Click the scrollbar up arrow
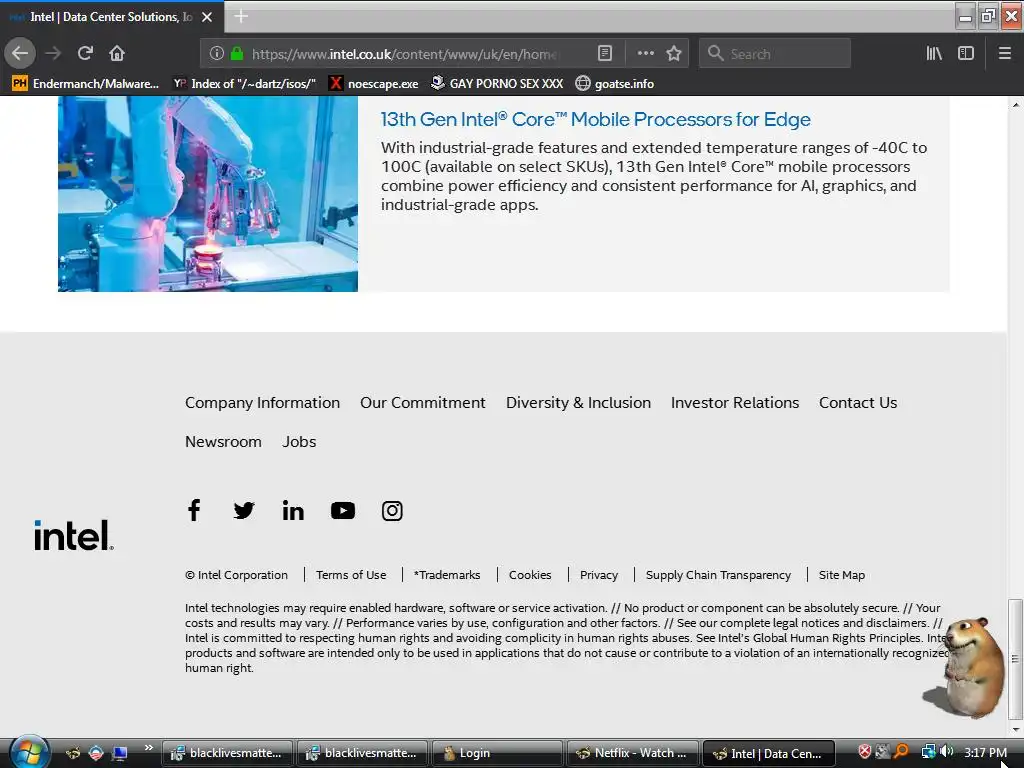The image size is (1024, 768). click(x=1015, y=104)
